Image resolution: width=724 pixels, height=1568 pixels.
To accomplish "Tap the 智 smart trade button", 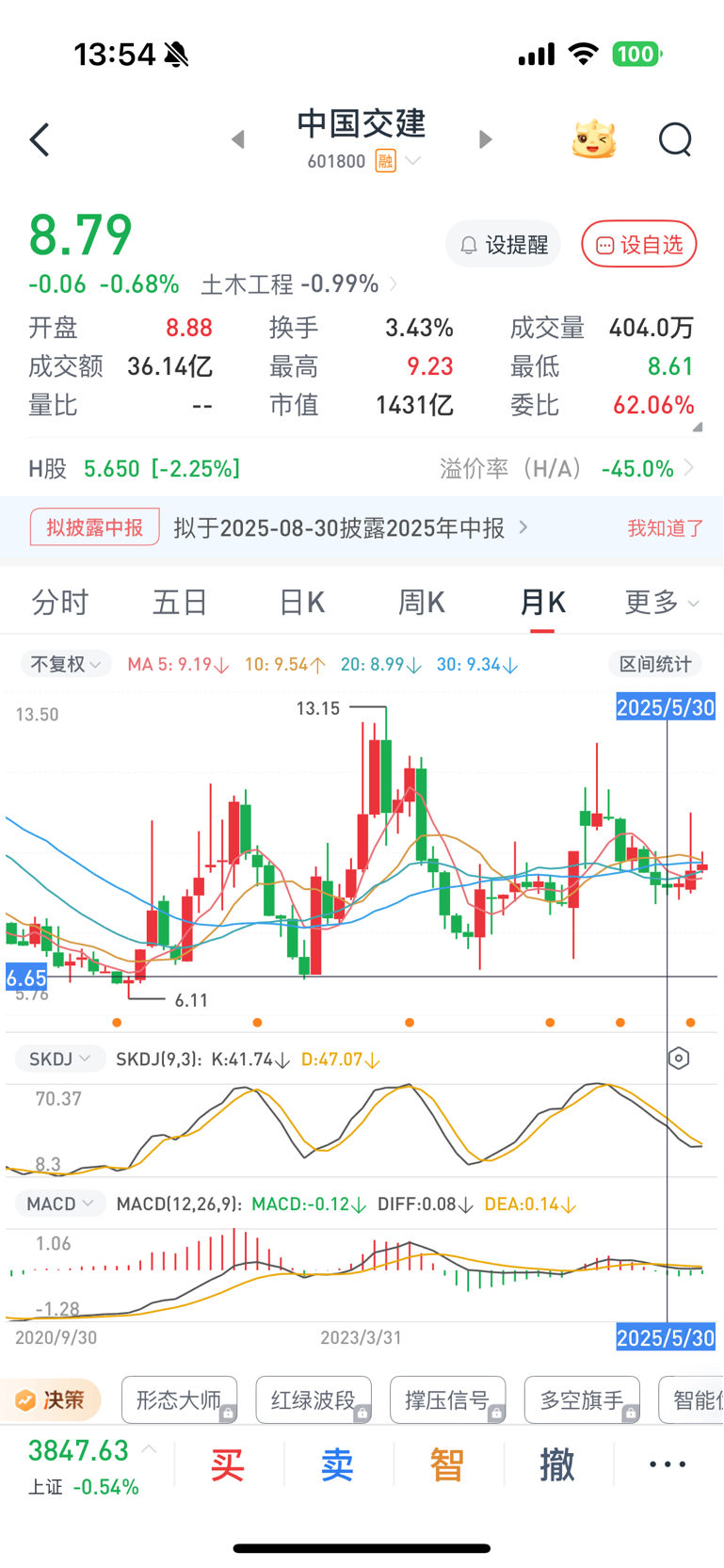I will point(447,1465).
